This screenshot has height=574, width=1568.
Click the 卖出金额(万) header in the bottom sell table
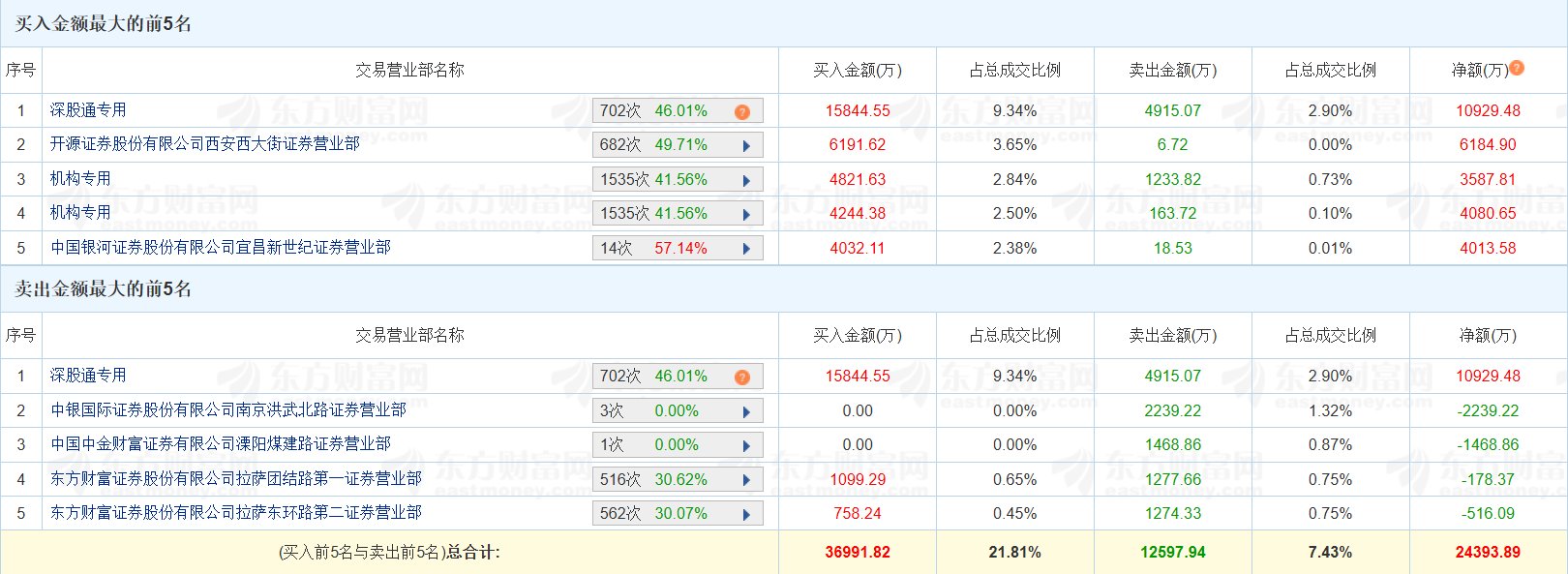[1172, 335]
